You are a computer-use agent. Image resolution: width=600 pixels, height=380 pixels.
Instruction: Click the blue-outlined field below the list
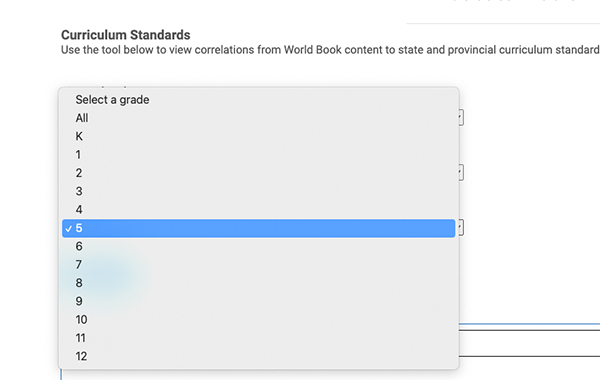point(529,327)
